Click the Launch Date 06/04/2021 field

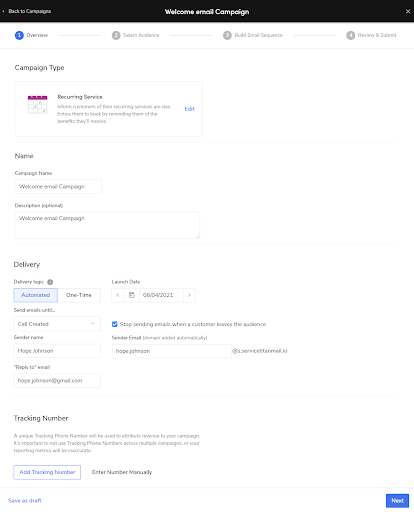coord(161,295)
